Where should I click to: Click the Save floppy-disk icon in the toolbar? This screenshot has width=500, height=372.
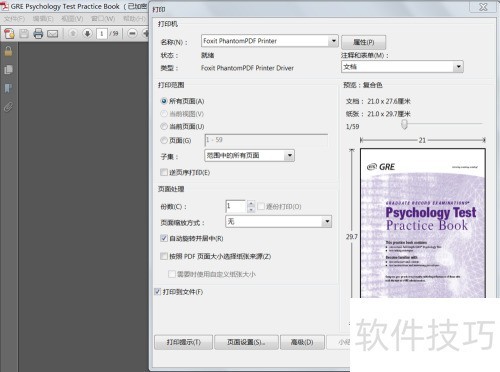(x=24, y=33)
